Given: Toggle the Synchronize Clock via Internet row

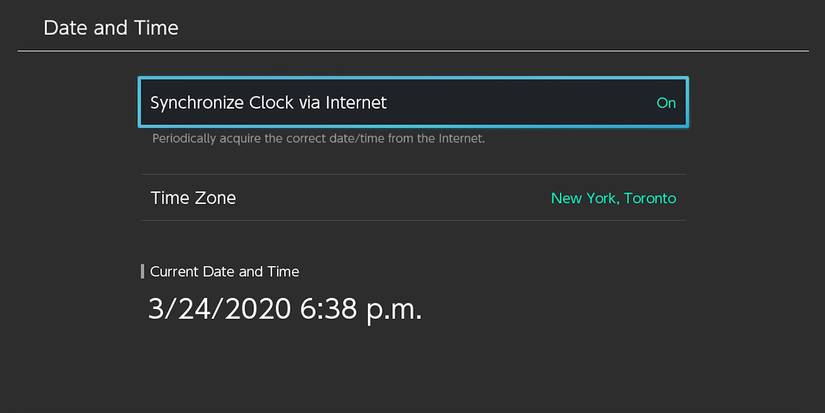Looking at the screenshot, I should (412, 102).
